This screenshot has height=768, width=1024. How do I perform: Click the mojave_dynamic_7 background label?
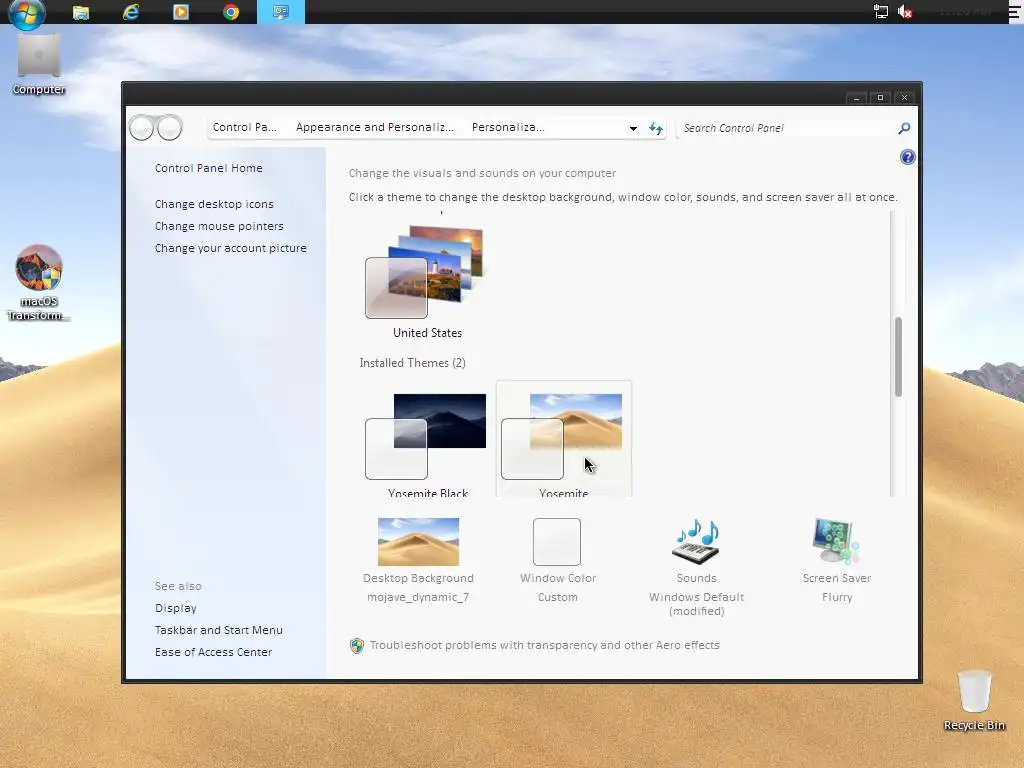[x=418, y=597]
